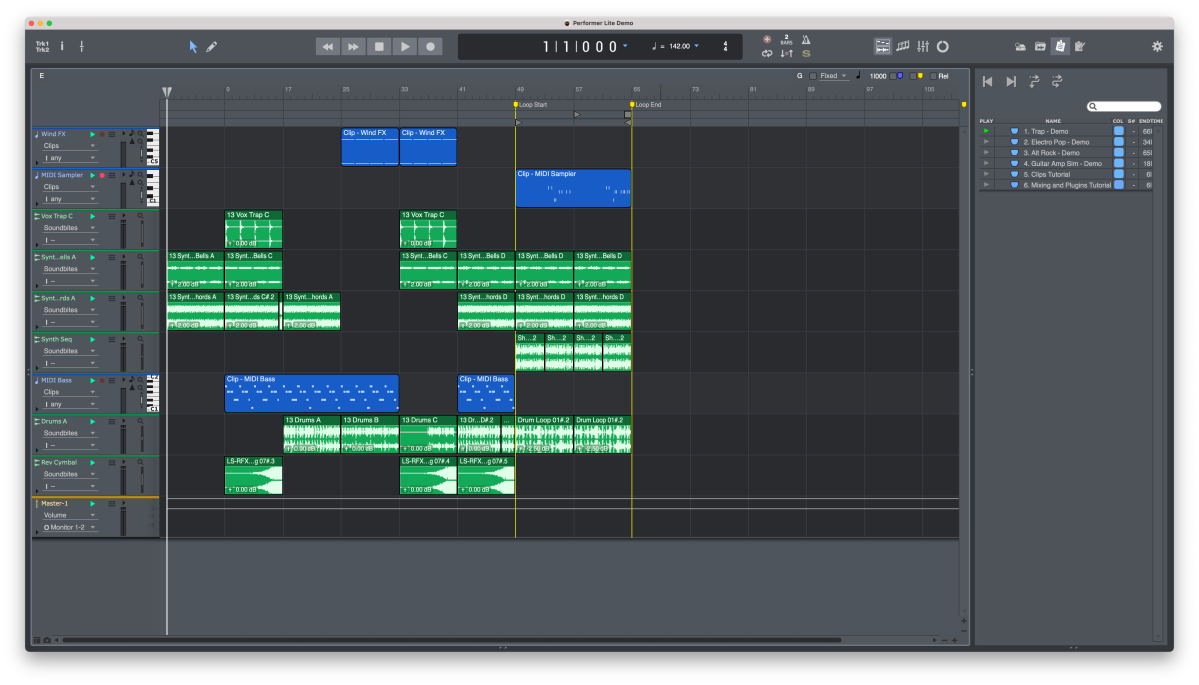Open the tempo 142.00 dropdown arrow
Image resolution: width=1199 pixels, height=685 pixels.
click(697, 46)
